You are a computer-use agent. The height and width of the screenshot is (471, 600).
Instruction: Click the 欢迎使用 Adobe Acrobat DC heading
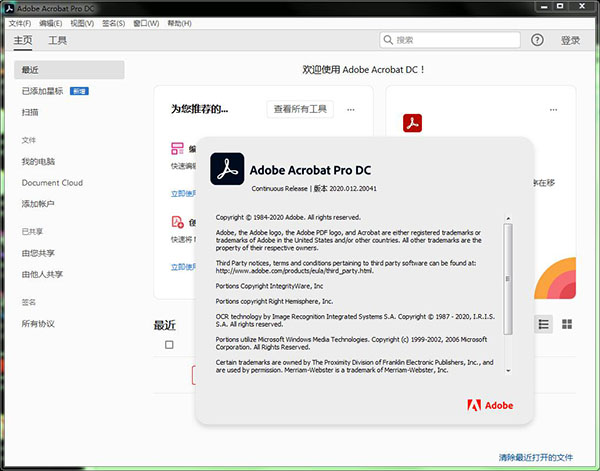click(x=364, y=70)
